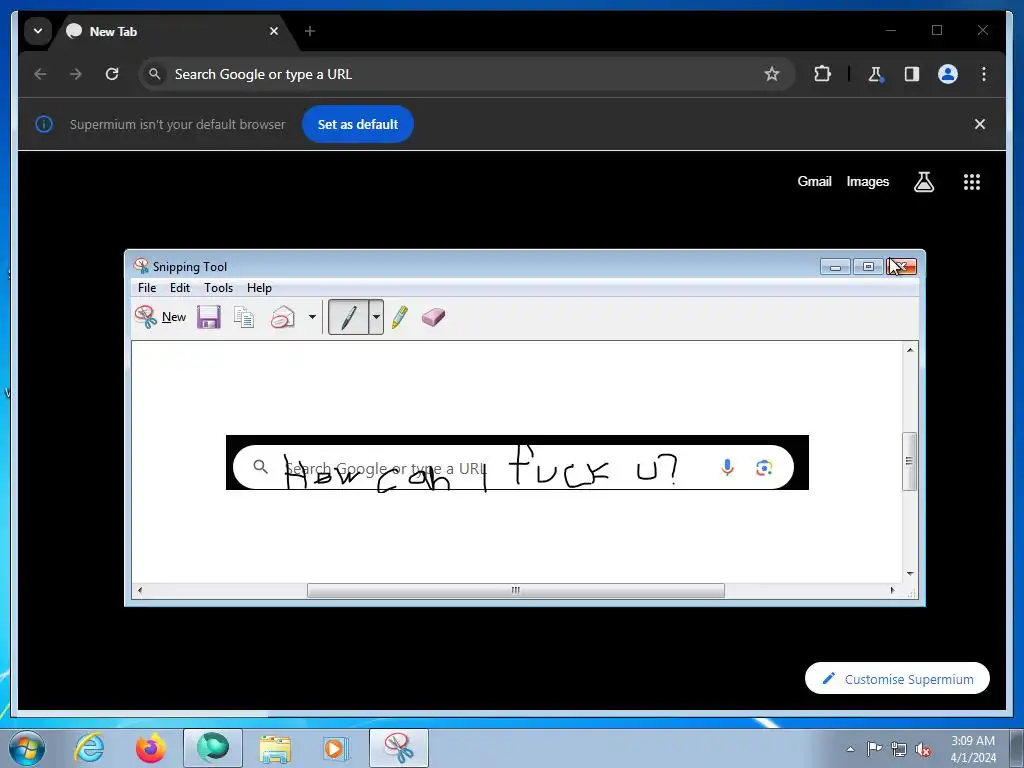Open the Pen options dropdown arrow
The height and width of the screenshot is (768, 1024).
[376, 317]
